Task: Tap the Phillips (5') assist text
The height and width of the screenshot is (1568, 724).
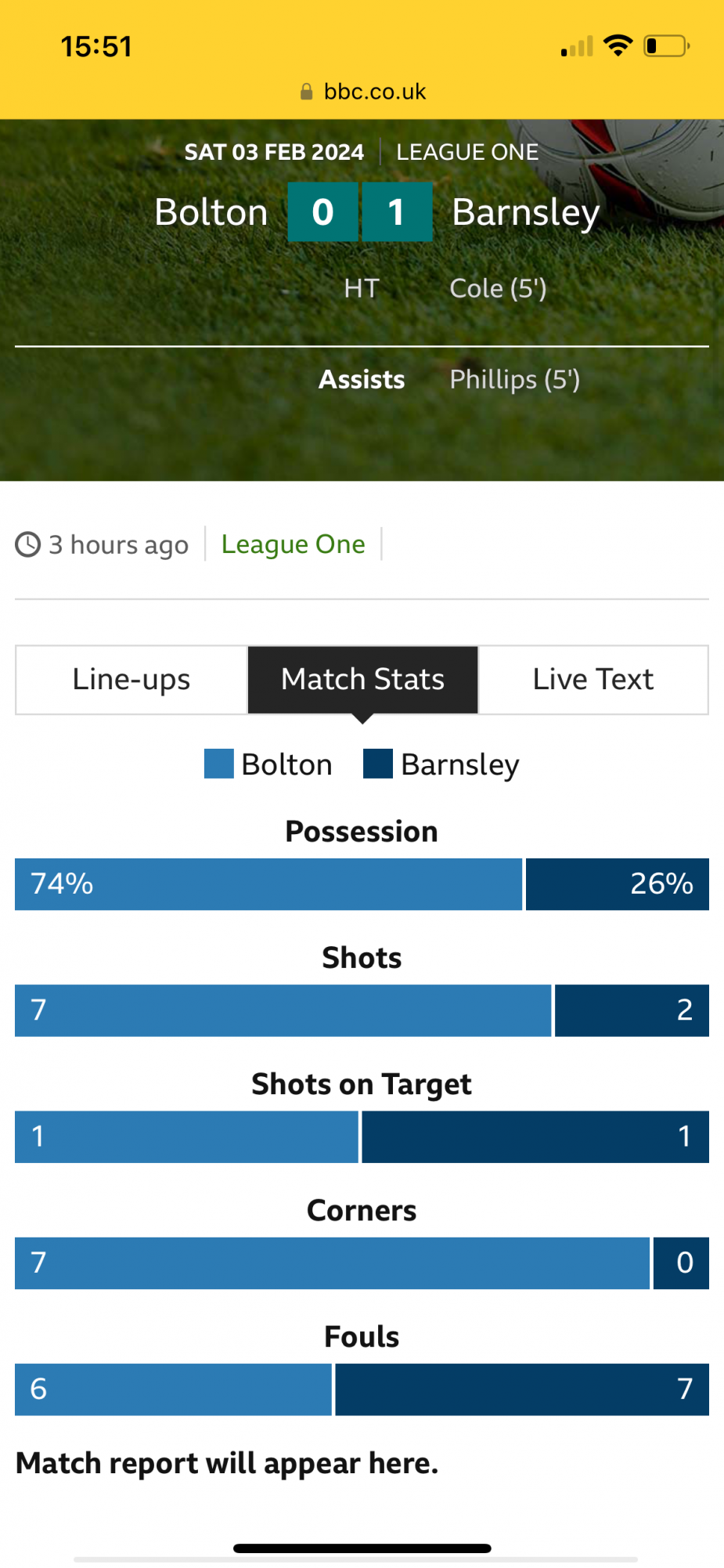Action: tap(514, 380)
